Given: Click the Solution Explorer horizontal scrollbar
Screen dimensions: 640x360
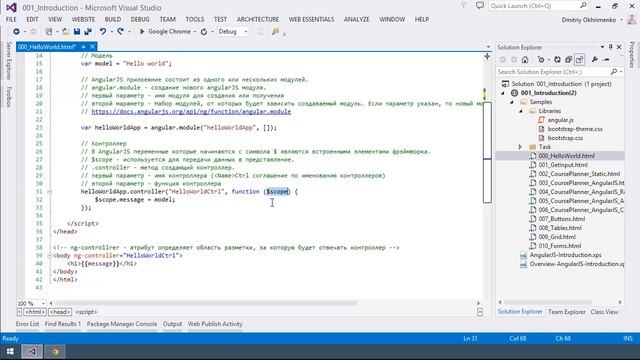Looking at the screenshot, I should (x=547, y=302).
